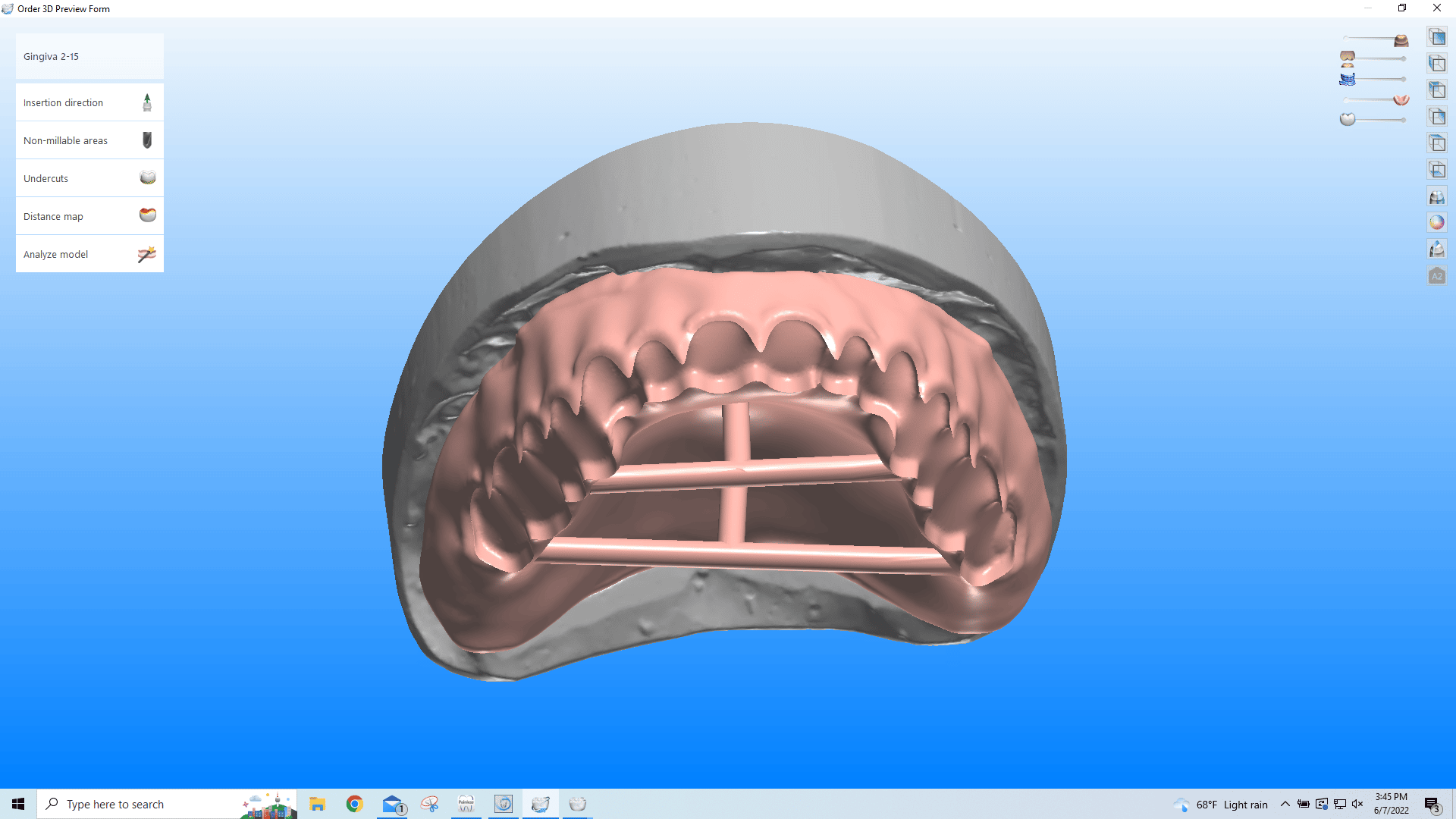Open the Insertion direction tool
Image resolution: width=1456 pixels, height=819 pixels.
89,102
